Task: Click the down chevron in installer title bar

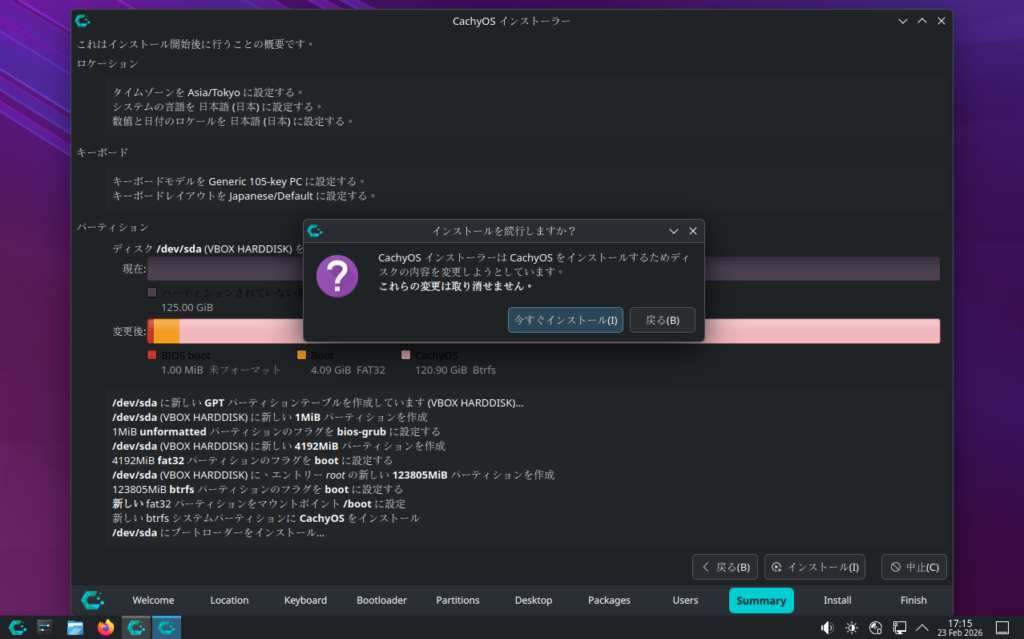Action: click(903, 21)
